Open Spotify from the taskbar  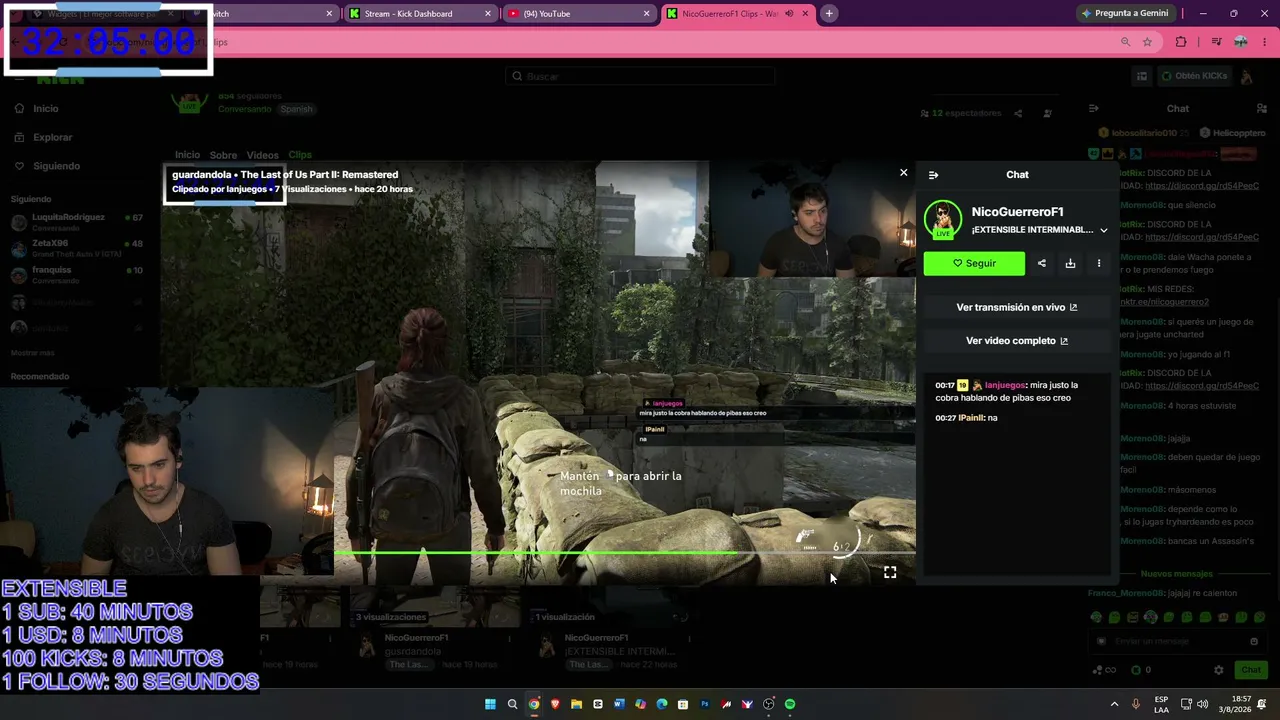click(x=790, y=704)
